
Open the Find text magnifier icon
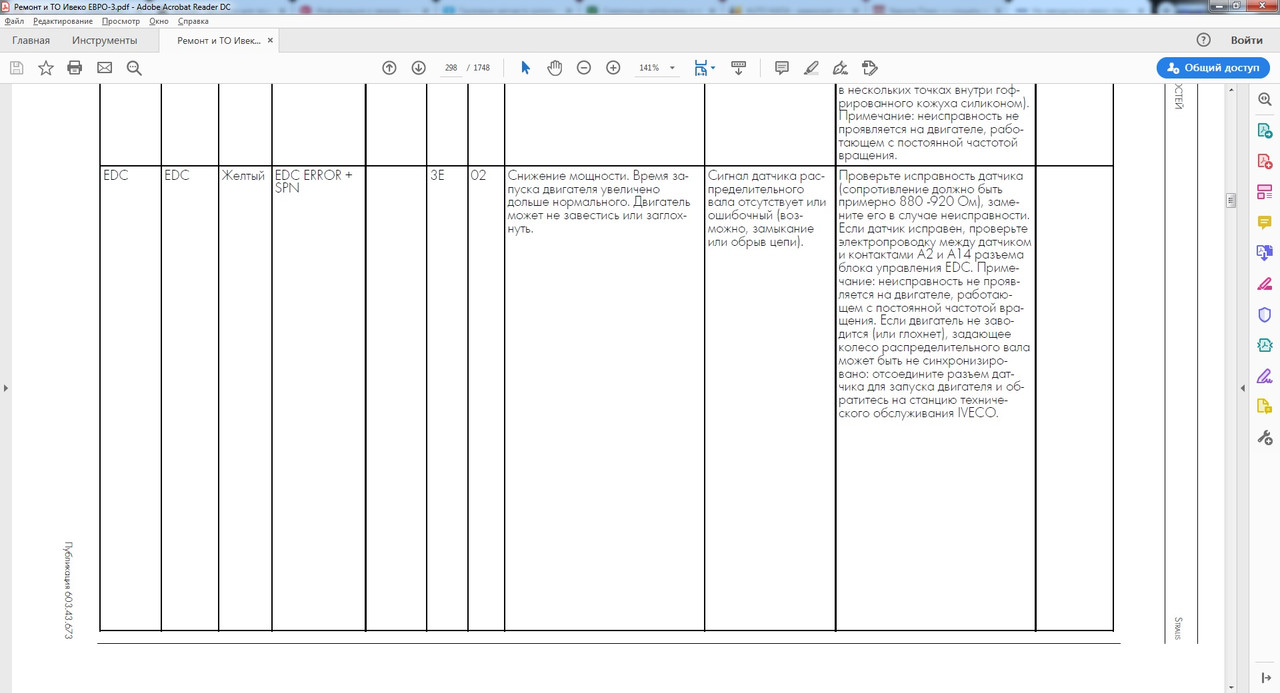(134, 68)
